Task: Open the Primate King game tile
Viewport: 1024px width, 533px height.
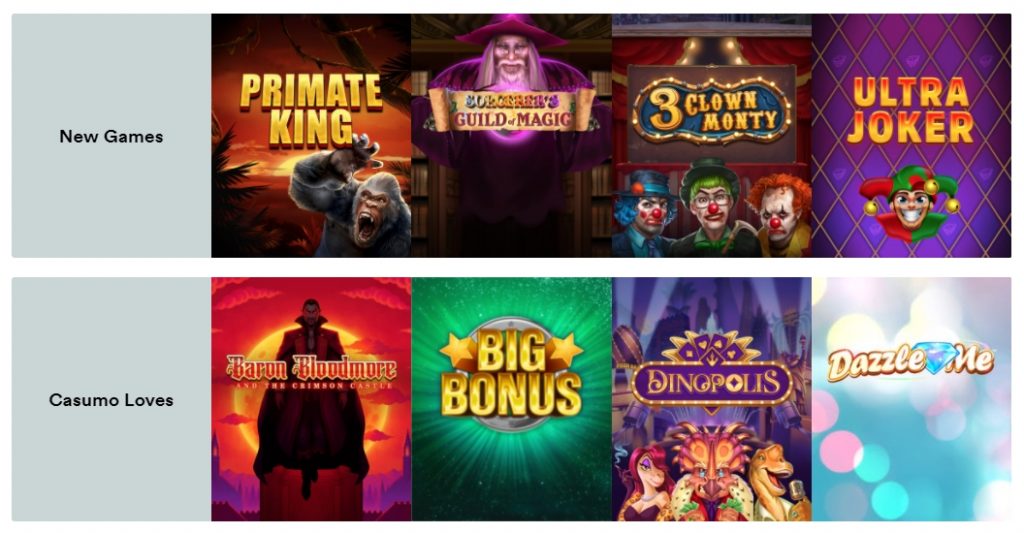Action: (x=311, y=135)
